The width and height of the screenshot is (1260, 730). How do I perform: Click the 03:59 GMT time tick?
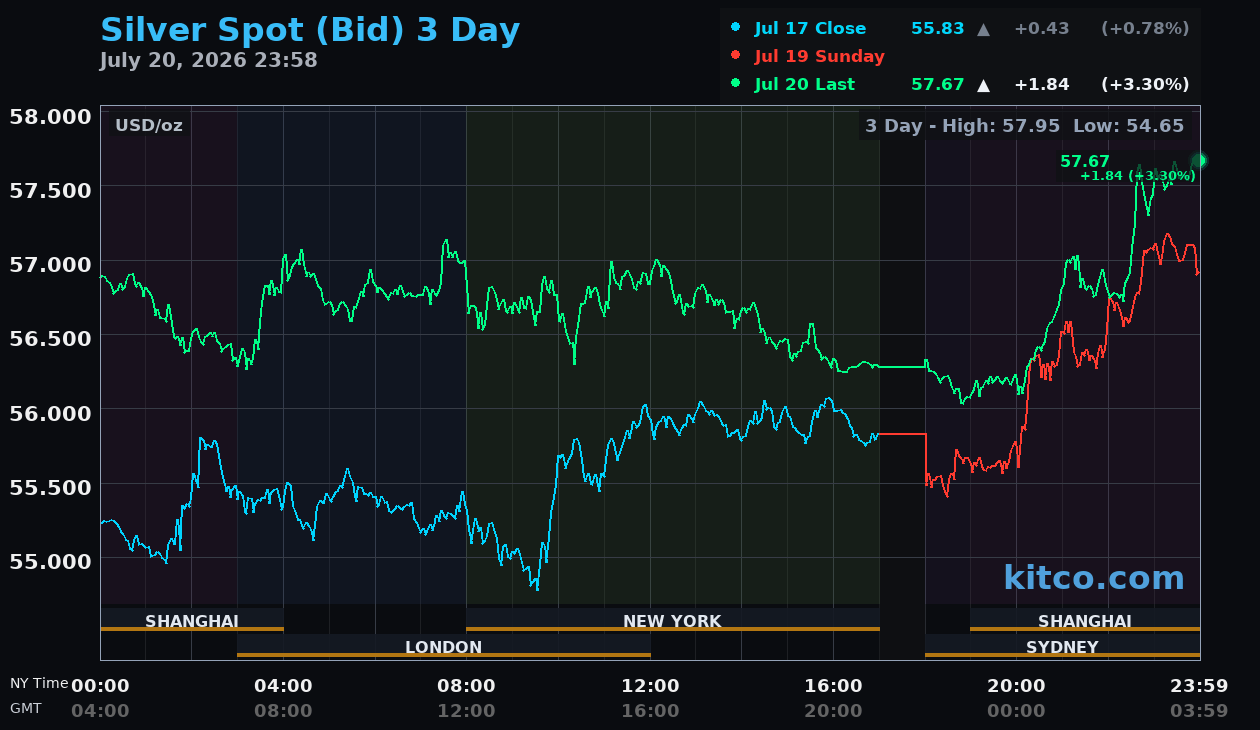[1199, 711]
